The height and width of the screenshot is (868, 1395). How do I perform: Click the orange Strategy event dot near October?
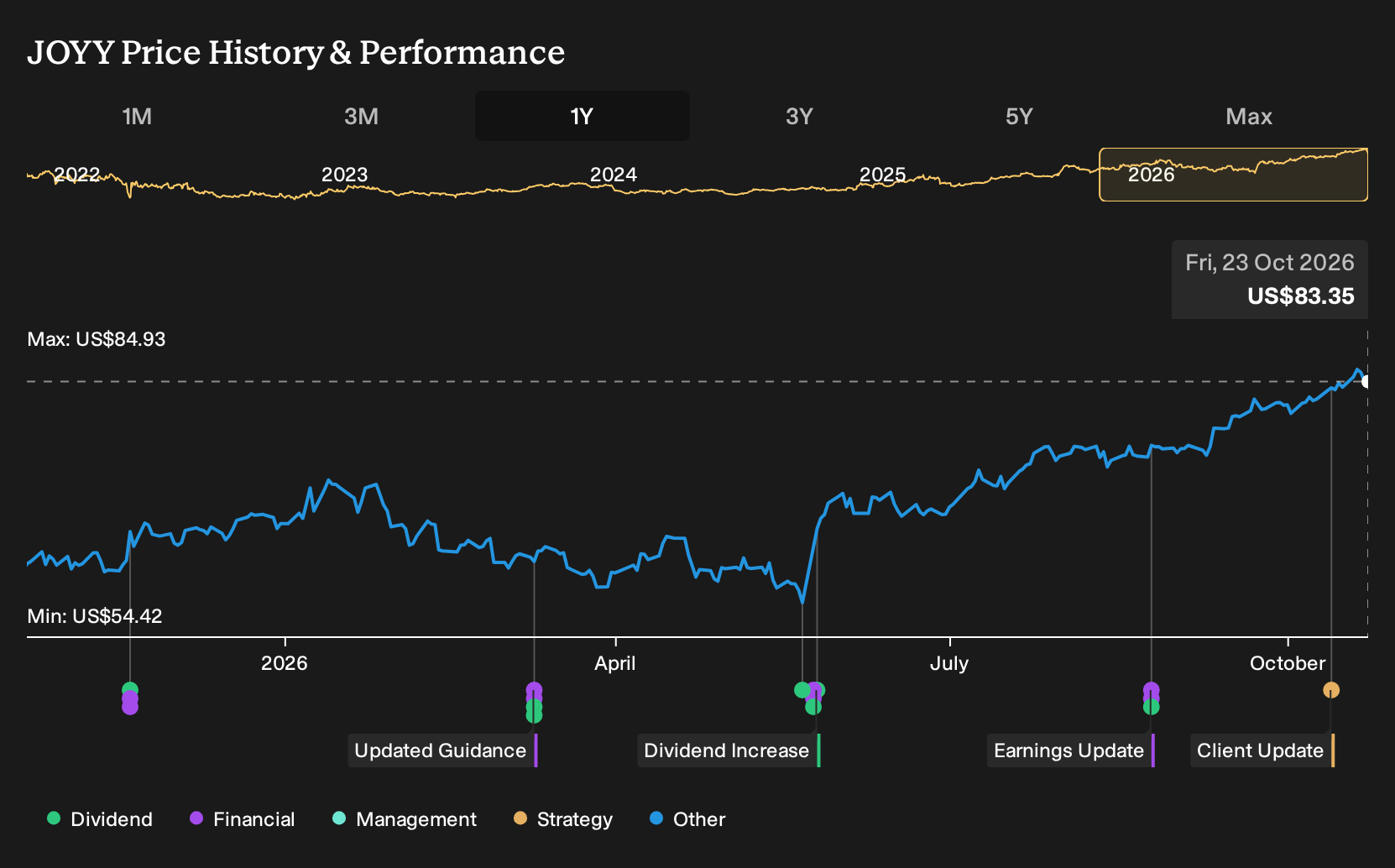[x=1331, y=690]
